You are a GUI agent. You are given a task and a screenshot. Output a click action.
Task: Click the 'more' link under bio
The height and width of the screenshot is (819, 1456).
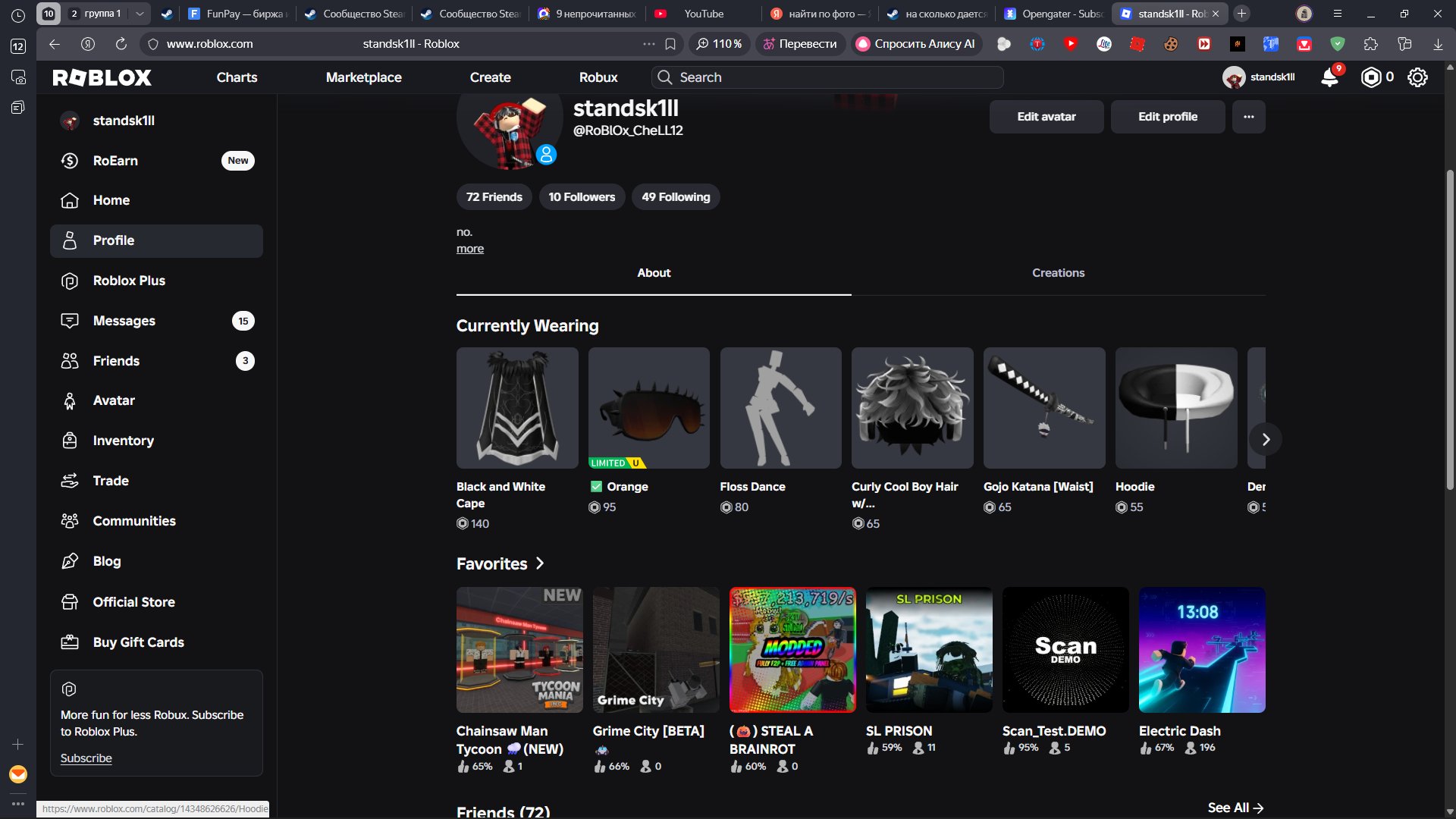tap(470, 249)
